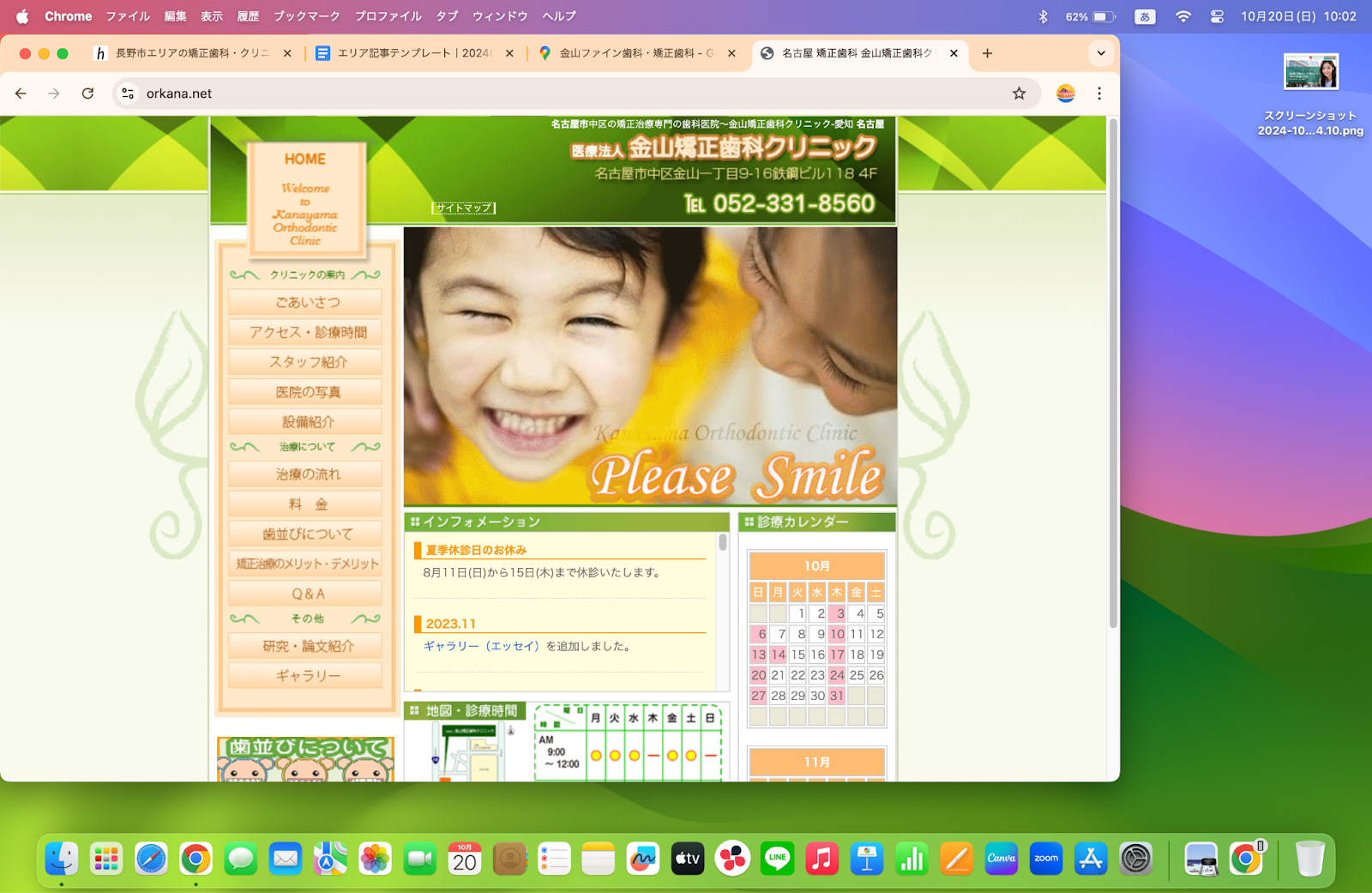Open the ブックマーク menu in menu bar
The width and height of the screenshot is (1372, 893).
tap(306, 16)
